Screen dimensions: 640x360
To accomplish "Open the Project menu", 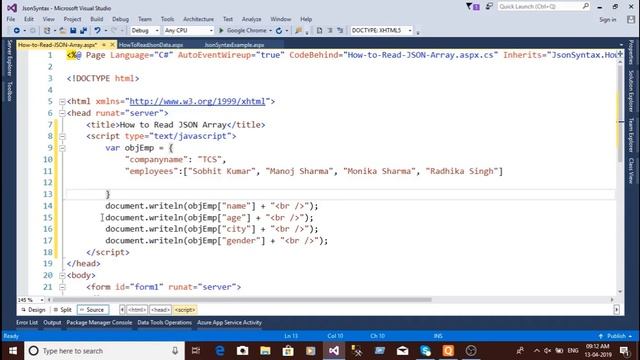I will tap(72, 19).
